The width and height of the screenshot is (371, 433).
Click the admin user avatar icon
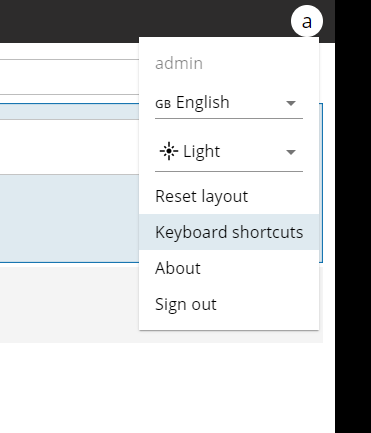(307, 21)
